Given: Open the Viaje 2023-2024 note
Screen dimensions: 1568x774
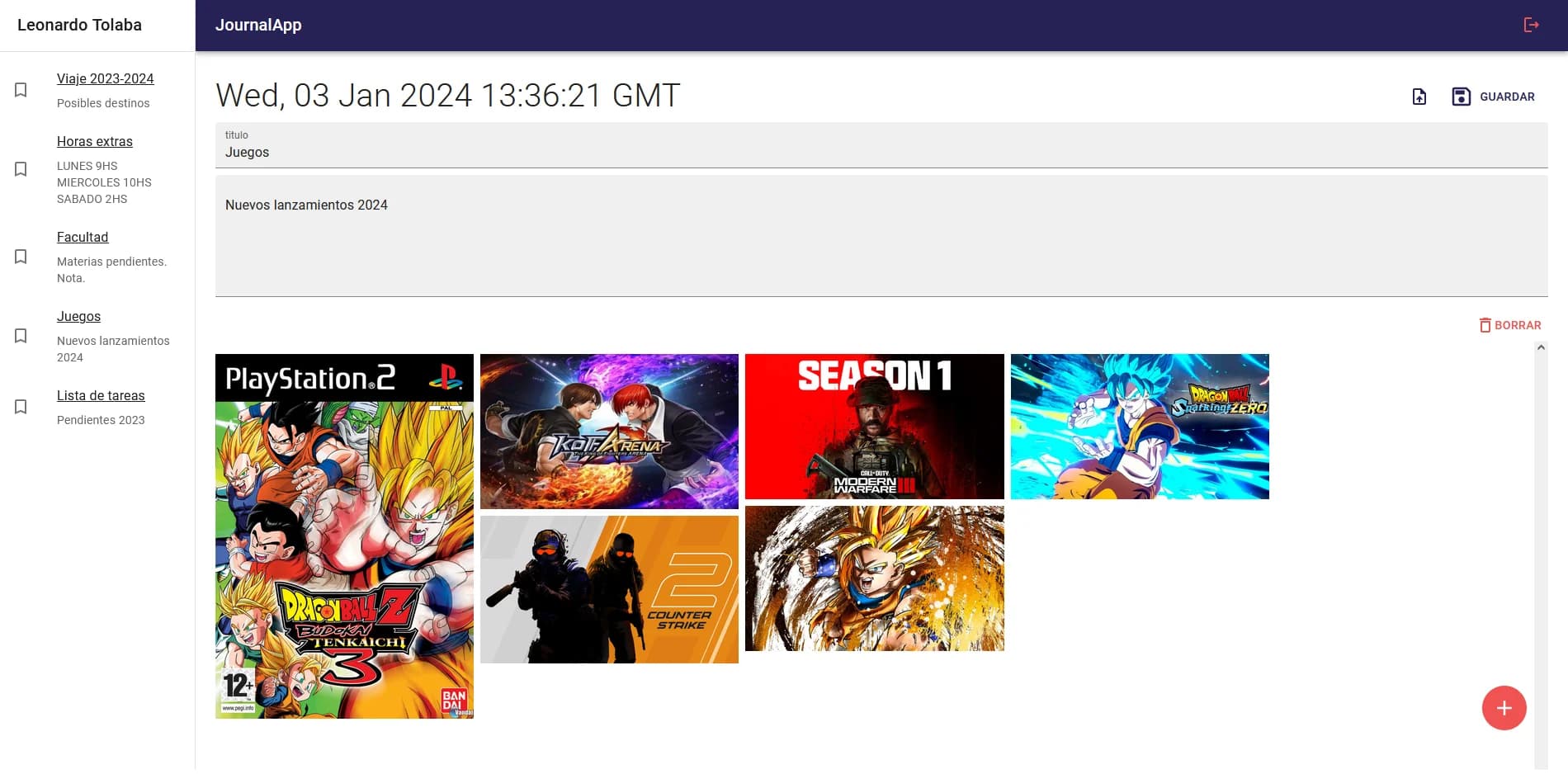Looking at the screenshot, I should [105, 78].
